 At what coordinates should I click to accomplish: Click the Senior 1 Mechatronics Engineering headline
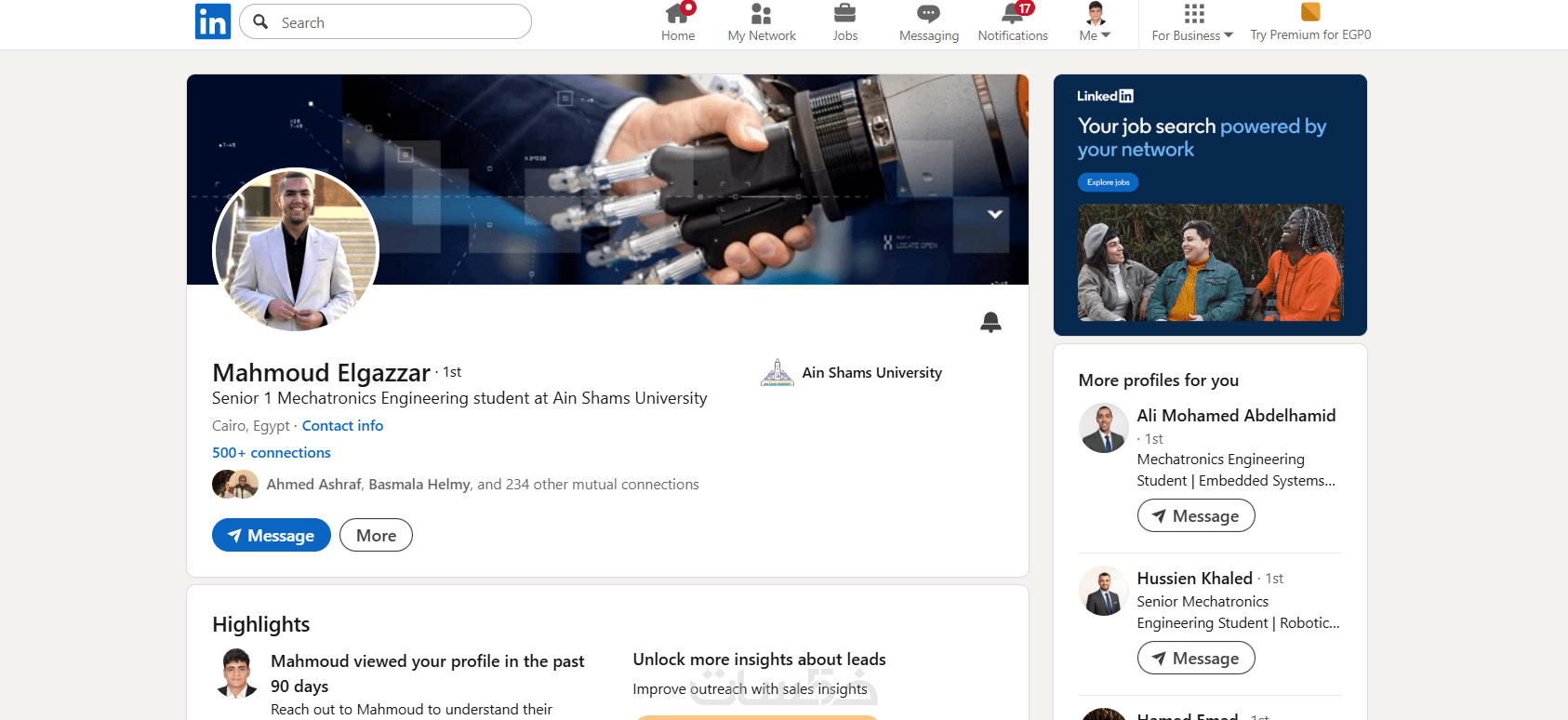(459, 398)
